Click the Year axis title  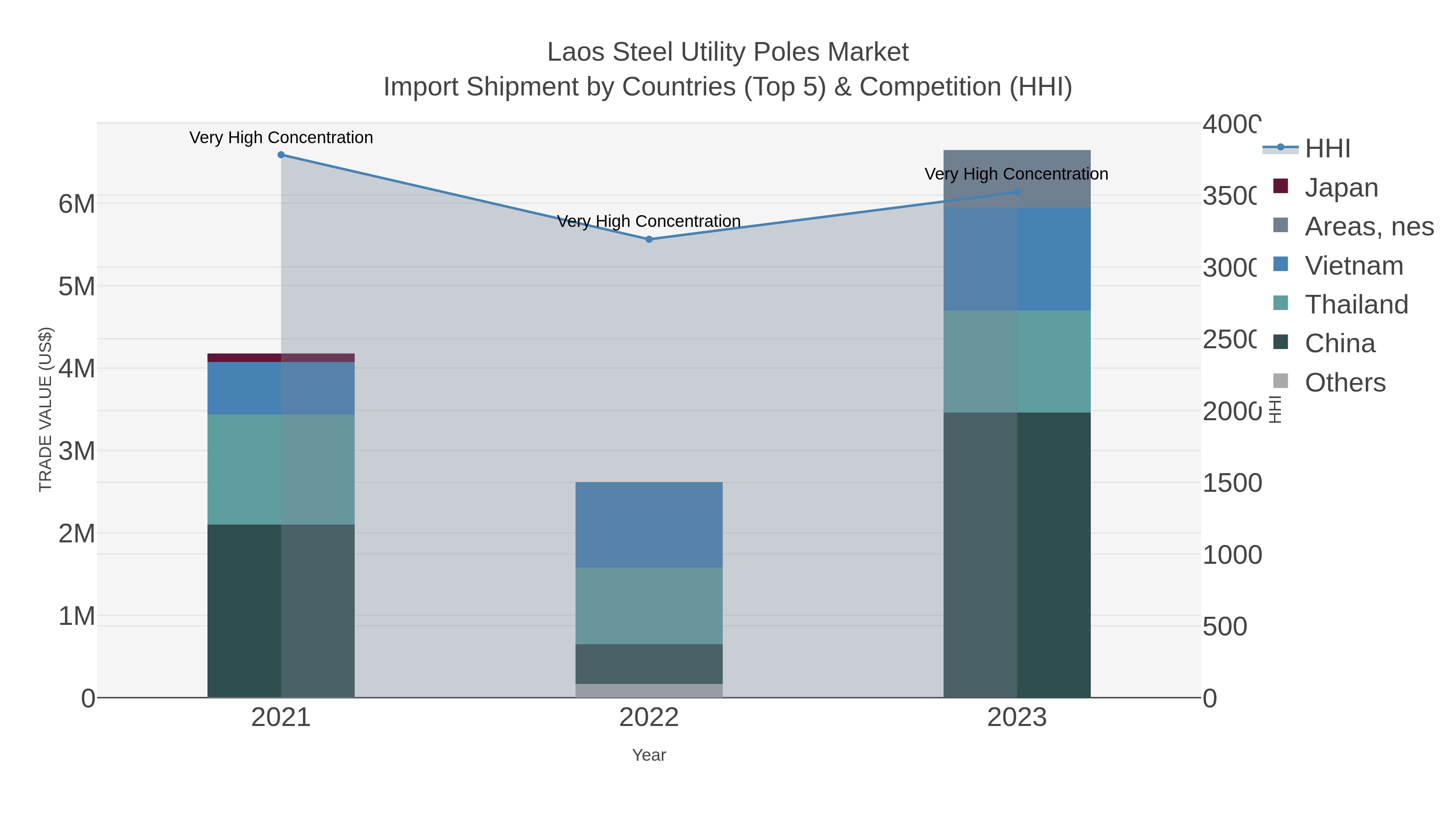pos(649,755)
